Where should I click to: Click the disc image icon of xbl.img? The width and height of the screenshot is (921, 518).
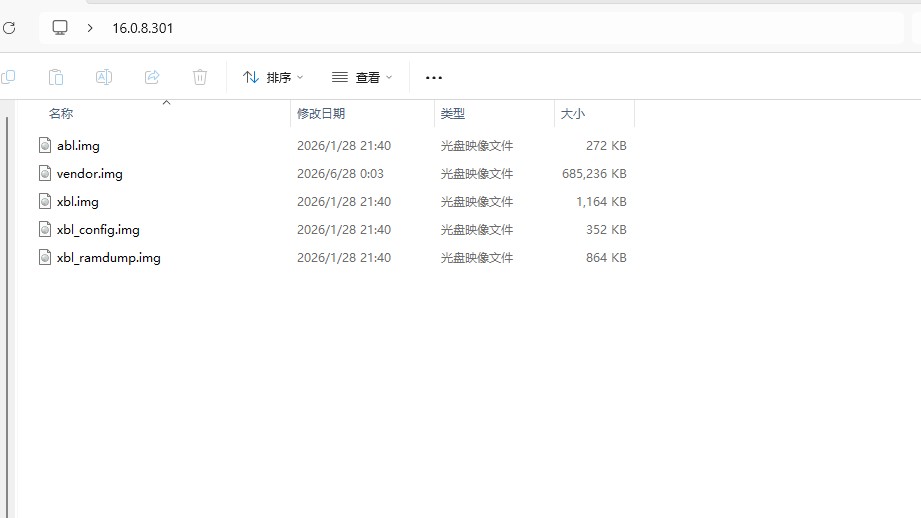pyautogui.click(x=45, y=201)
